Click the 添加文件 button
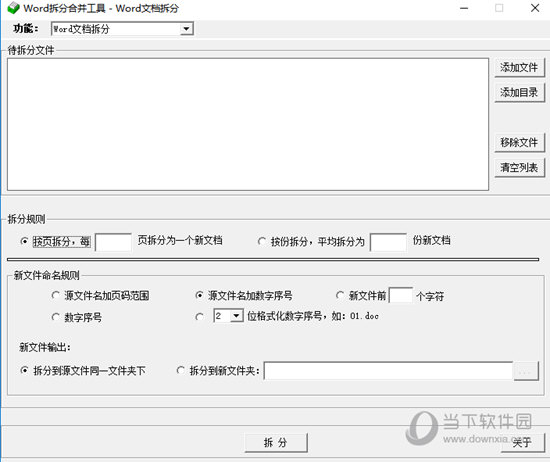Screen dimensions: 550x462 coord(519,67)
